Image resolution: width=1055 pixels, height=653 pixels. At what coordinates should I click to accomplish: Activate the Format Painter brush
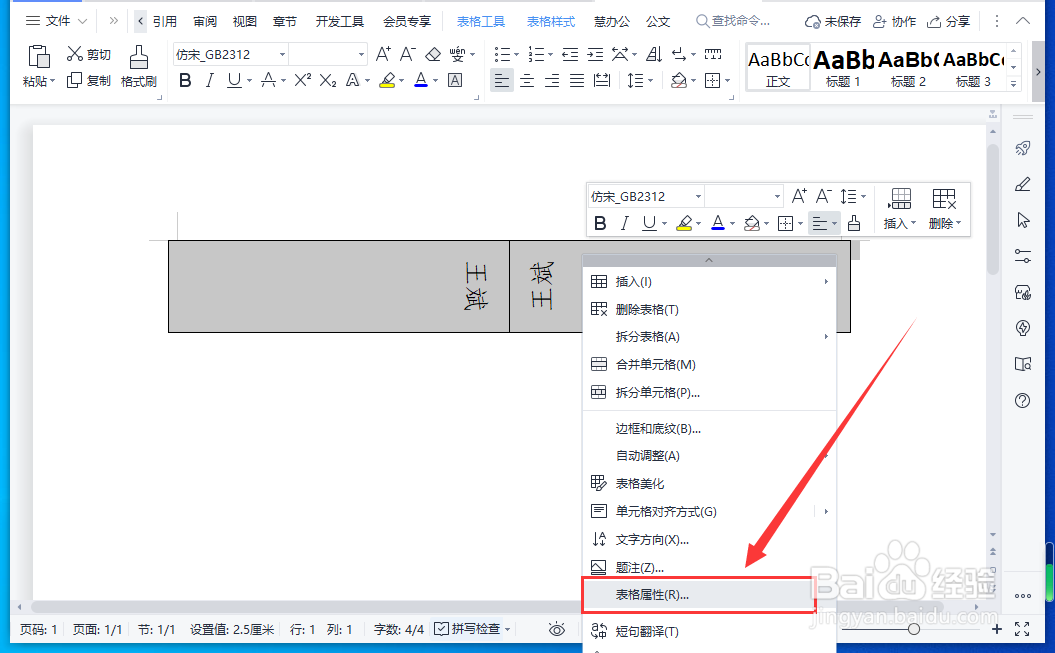(139, 57)
